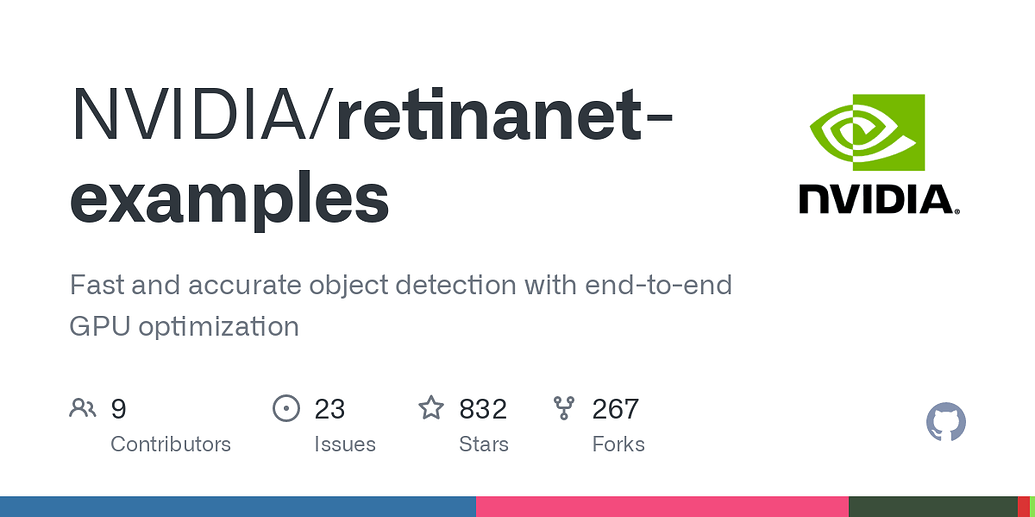Click the green NVIDIA eye logo
The height and width of the screenshot is (517, 1035).
pyautogui.click(x=867, y=132)
